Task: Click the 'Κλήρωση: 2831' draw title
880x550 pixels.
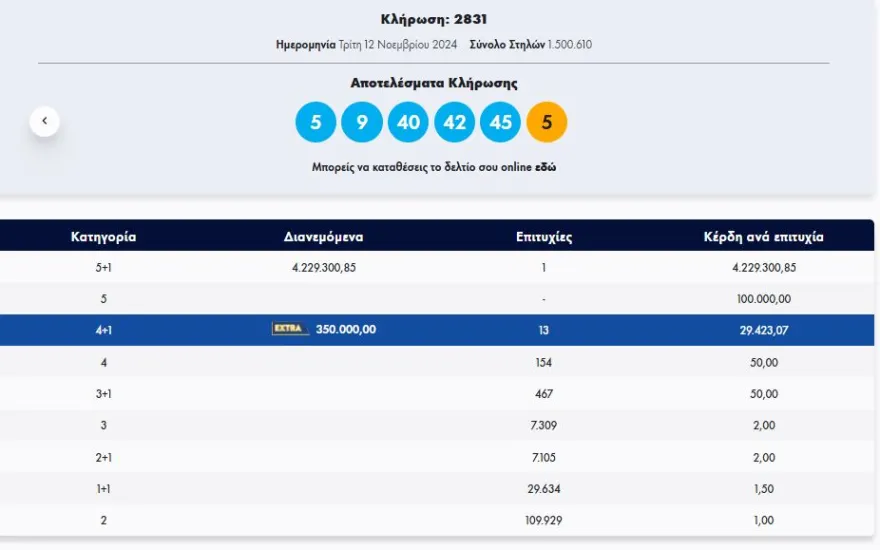Action: tap(434, 19)
